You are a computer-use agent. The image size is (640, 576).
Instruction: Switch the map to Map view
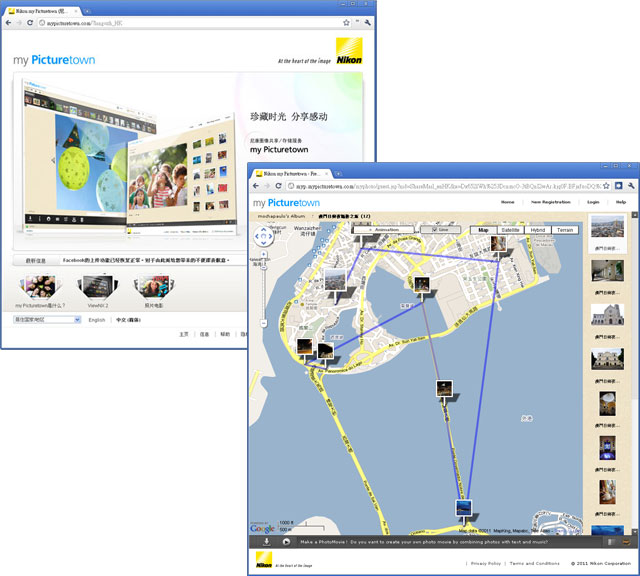483,230
